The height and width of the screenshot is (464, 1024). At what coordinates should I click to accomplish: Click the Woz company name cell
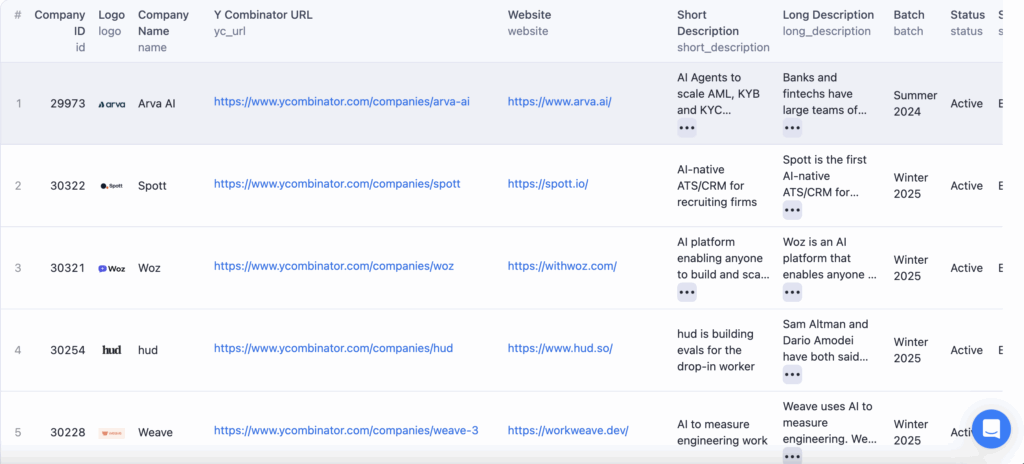tap(149, 268)
